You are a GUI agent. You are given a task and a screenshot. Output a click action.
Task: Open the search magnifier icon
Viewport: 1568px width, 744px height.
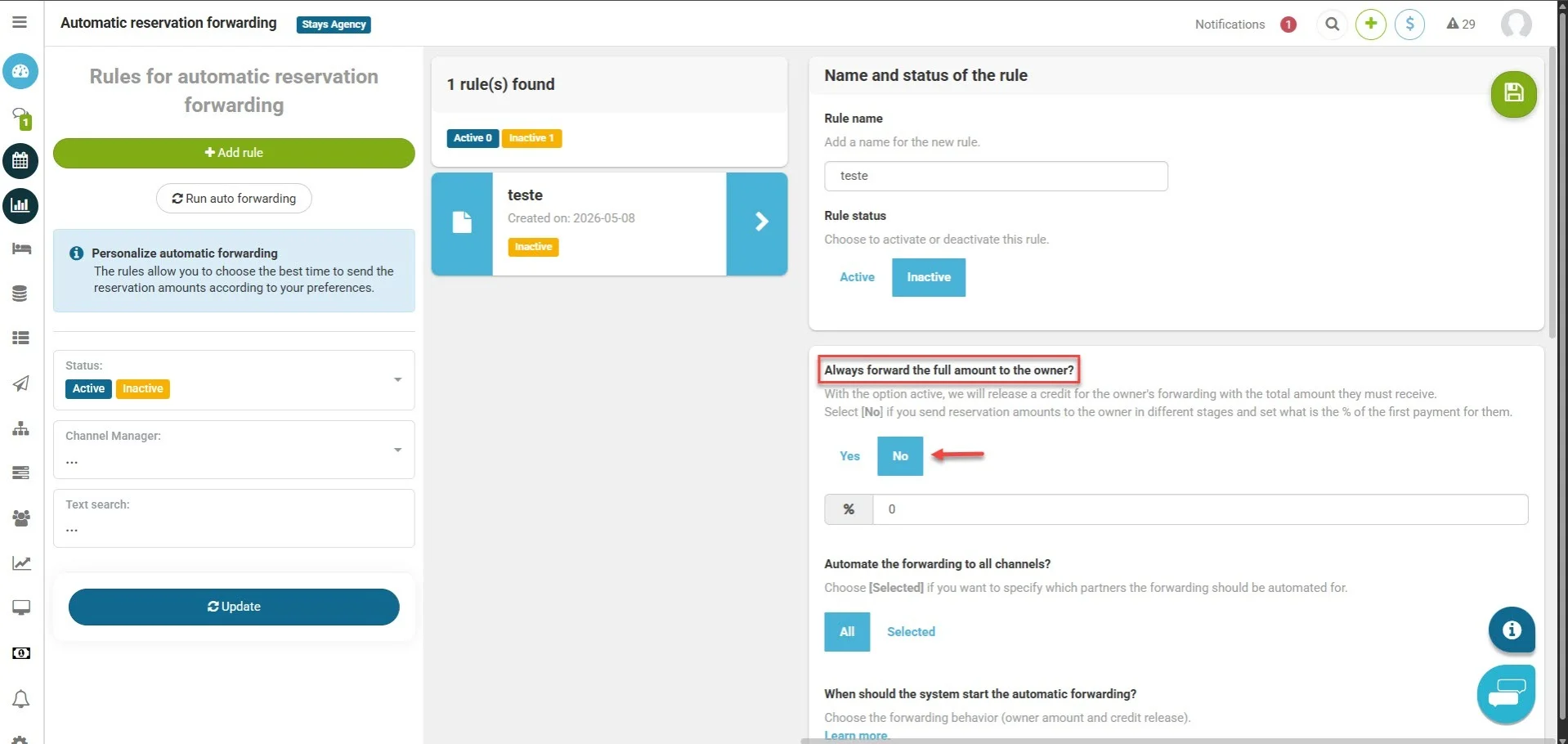pos(1332,25)
